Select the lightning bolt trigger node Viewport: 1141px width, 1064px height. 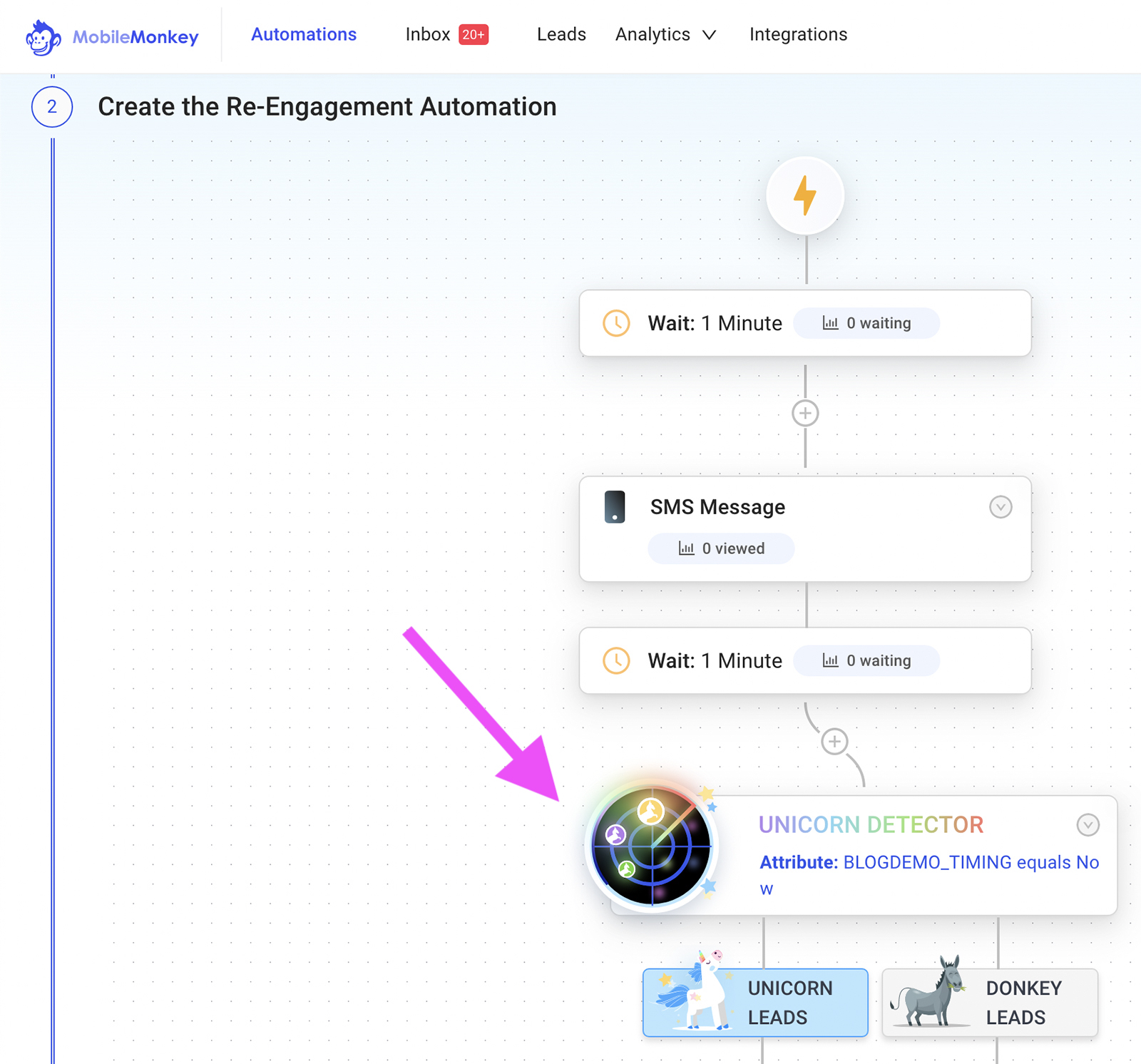tap(805, 195)
